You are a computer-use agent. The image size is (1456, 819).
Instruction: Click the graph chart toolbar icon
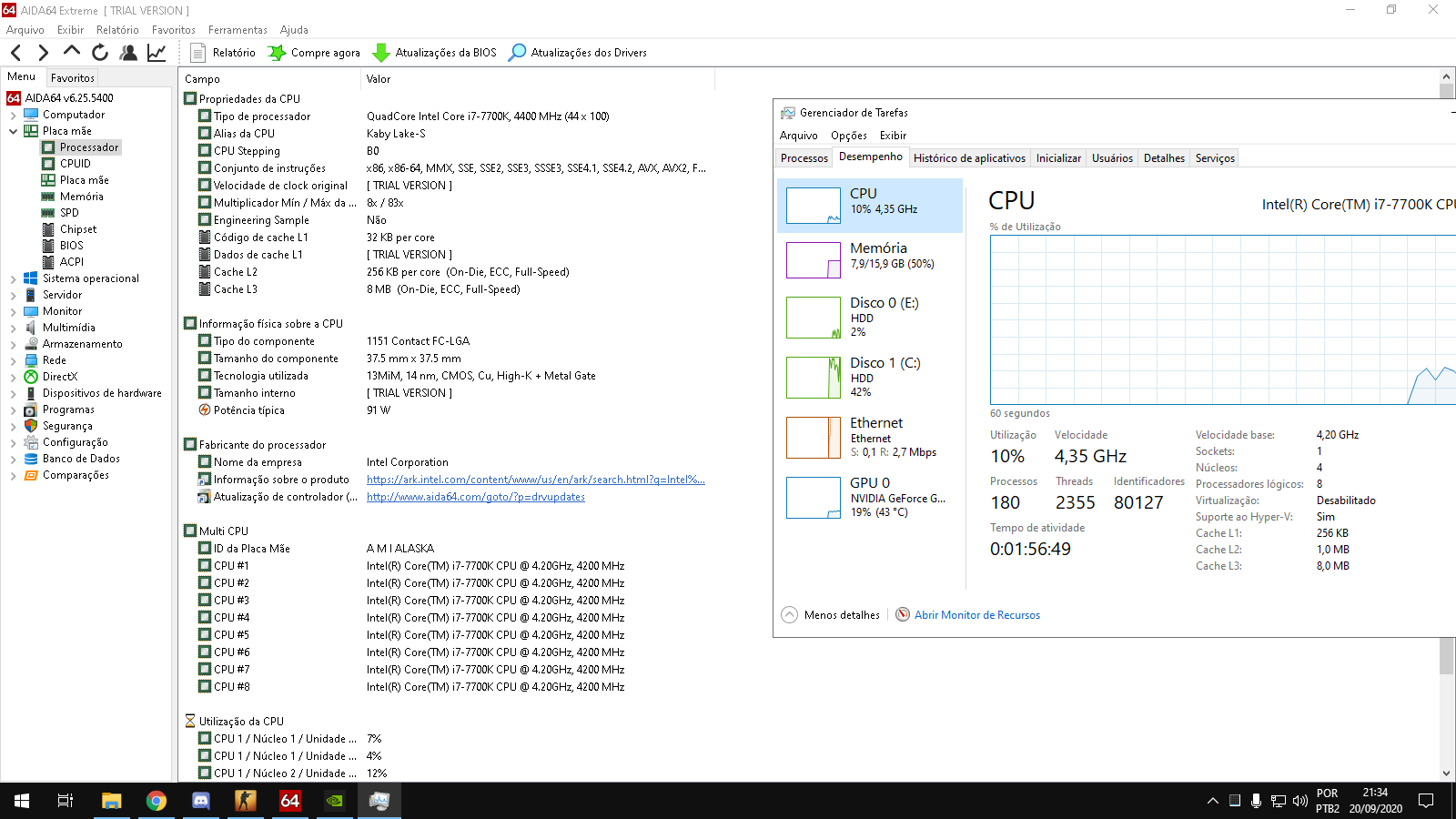157,53
